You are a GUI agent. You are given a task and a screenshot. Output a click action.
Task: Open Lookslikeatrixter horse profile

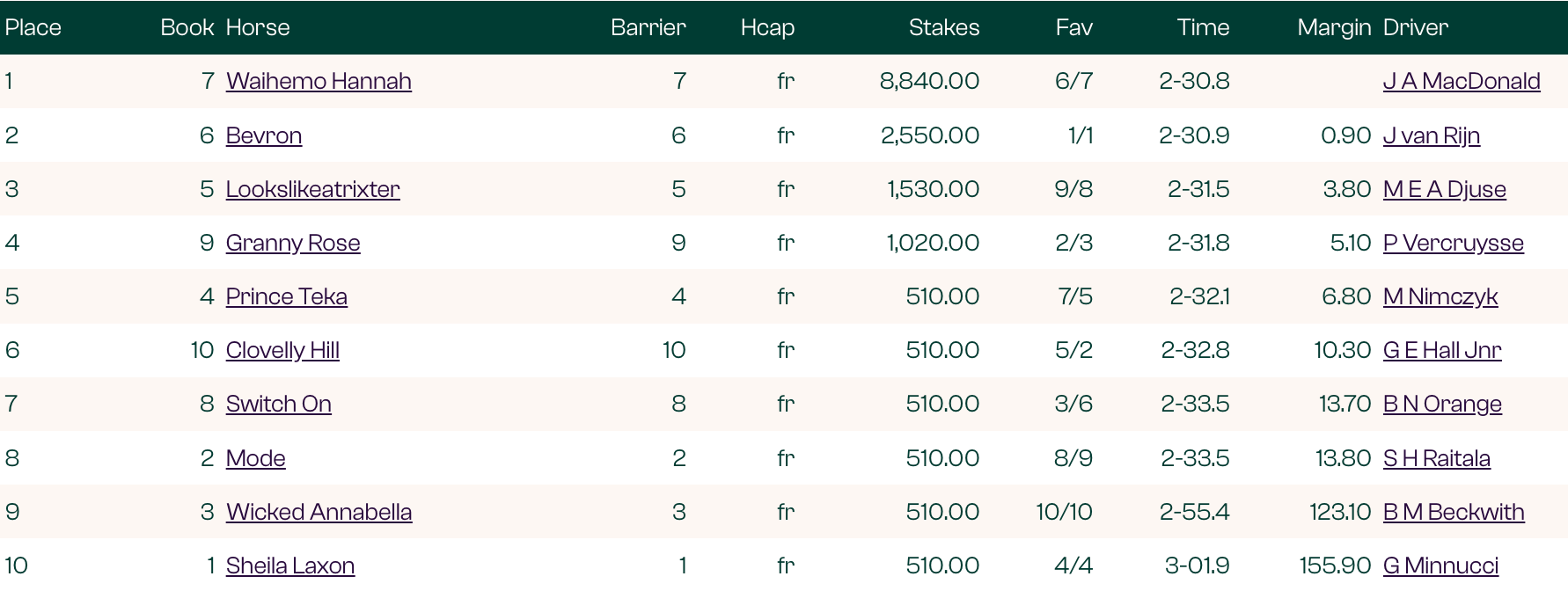312,189
